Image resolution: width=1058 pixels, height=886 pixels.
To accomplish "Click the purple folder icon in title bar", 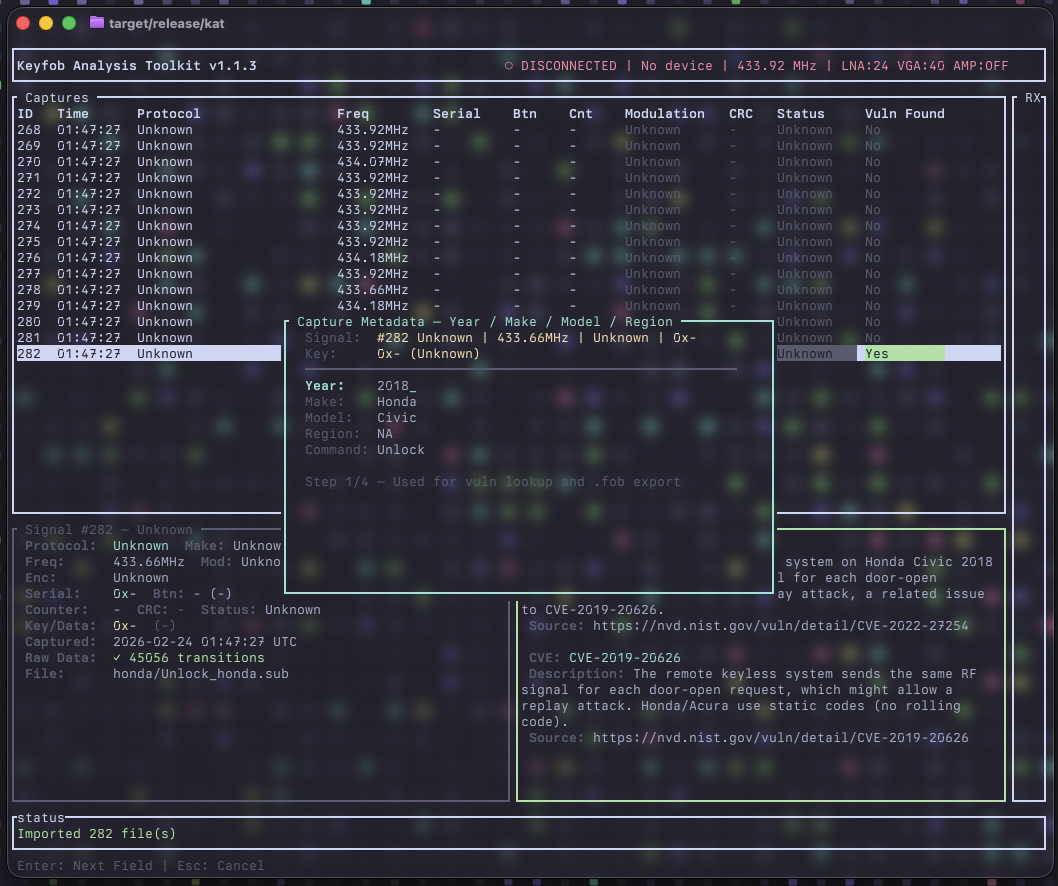I will [97, 23].
